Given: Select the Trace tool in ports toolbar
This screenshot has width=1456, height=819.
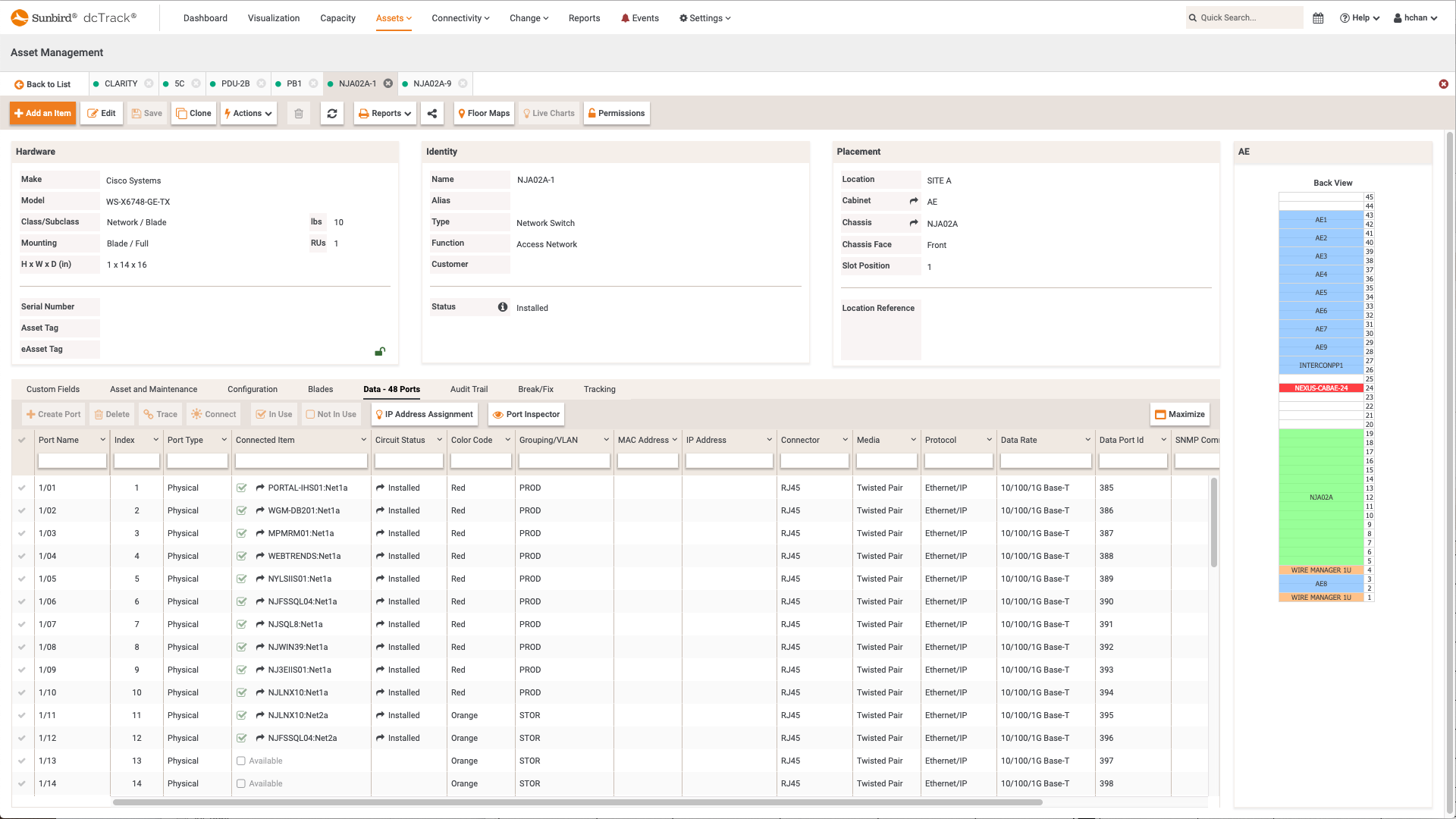Looking at the screenshot, I should coord(160,414).
